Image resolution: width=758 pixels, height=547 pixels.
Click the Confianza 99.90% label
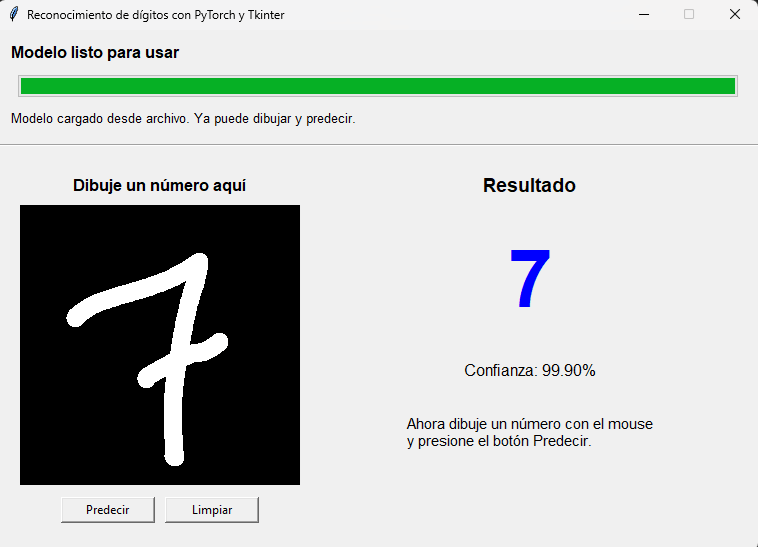tap(530, 371)
